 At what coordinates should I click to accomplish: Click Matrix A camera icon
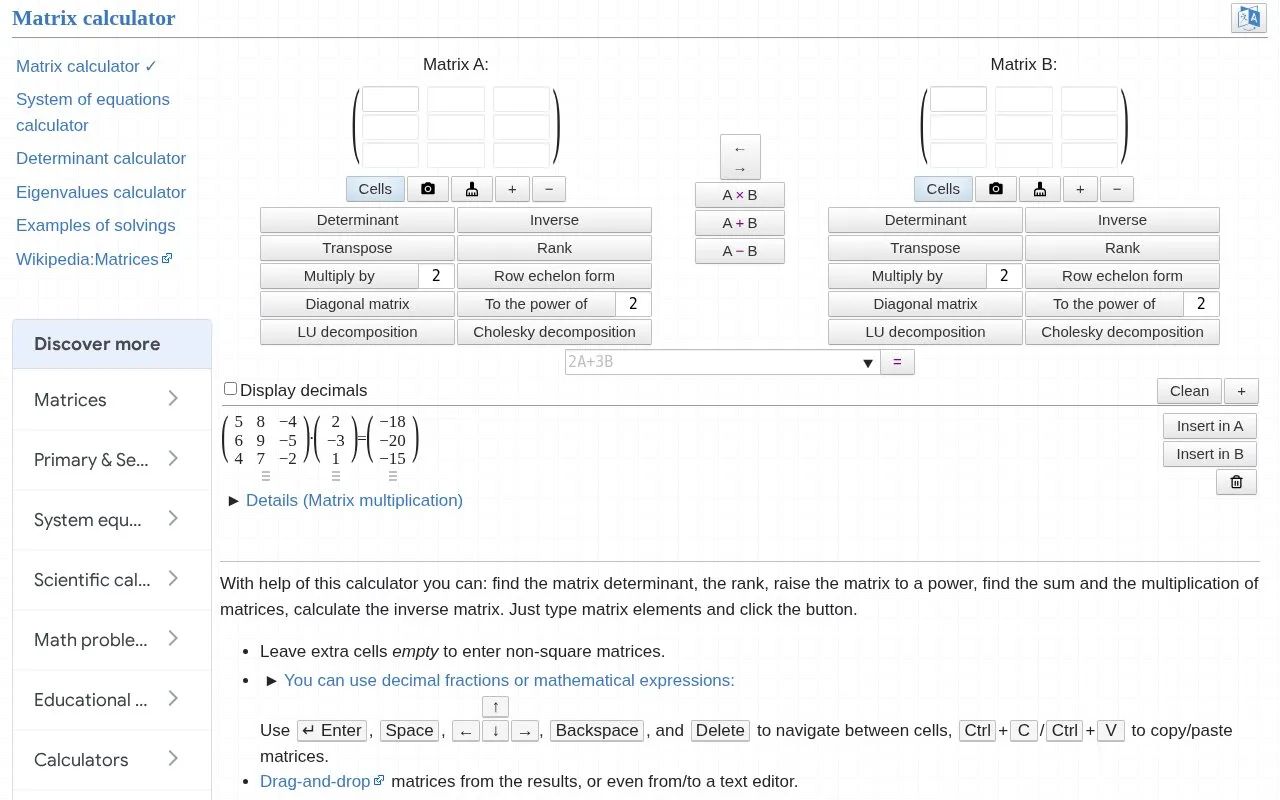click(x=428, y=189)
